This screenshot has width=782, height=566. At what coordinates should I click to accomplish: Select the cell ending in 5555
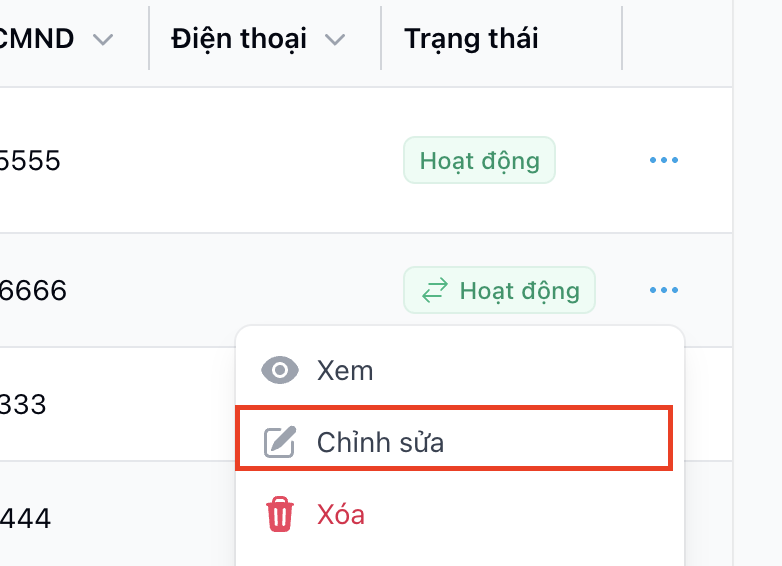[30, 160]
